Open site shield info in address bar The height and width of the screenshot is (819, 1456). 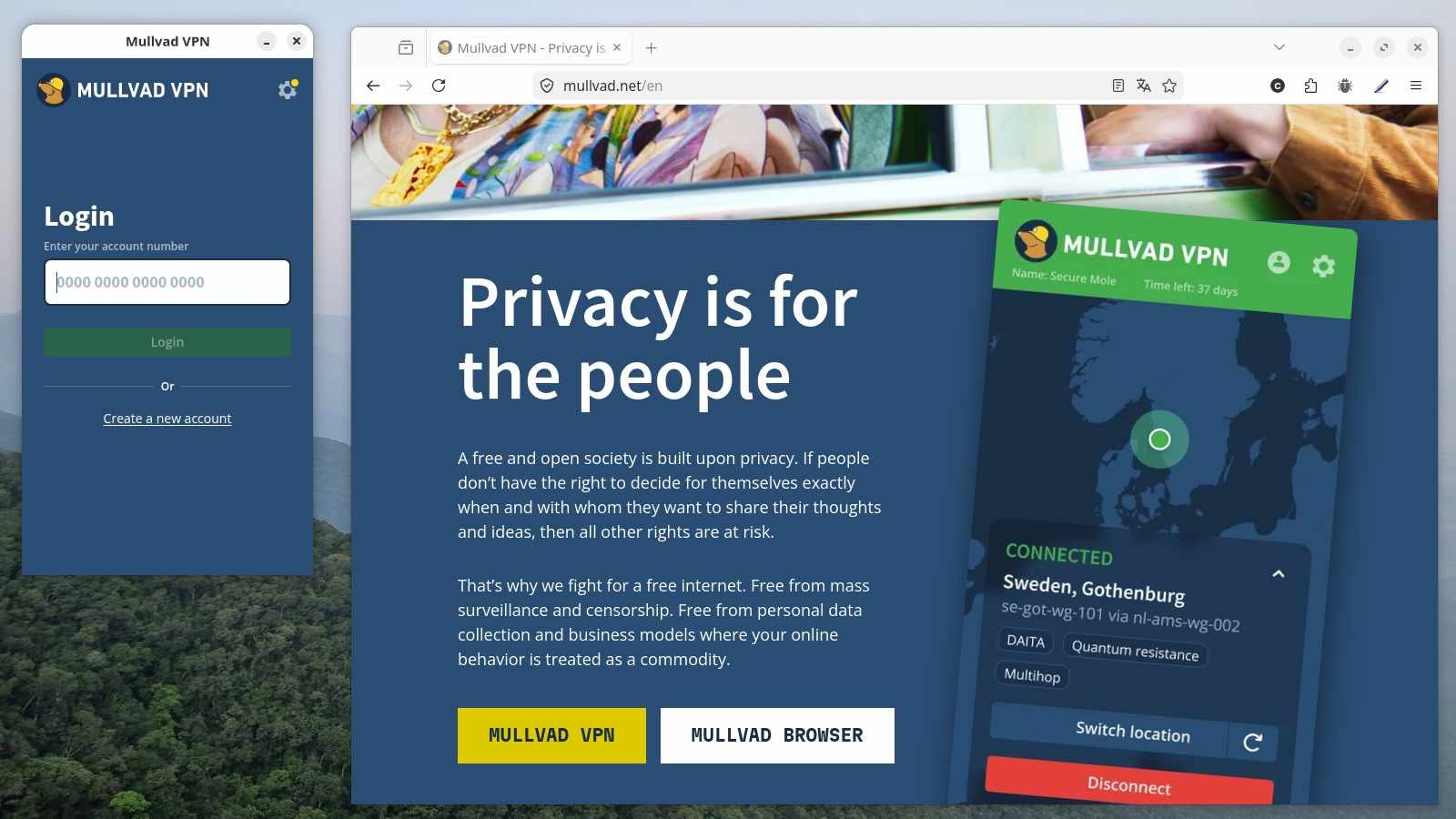[547, 86]
